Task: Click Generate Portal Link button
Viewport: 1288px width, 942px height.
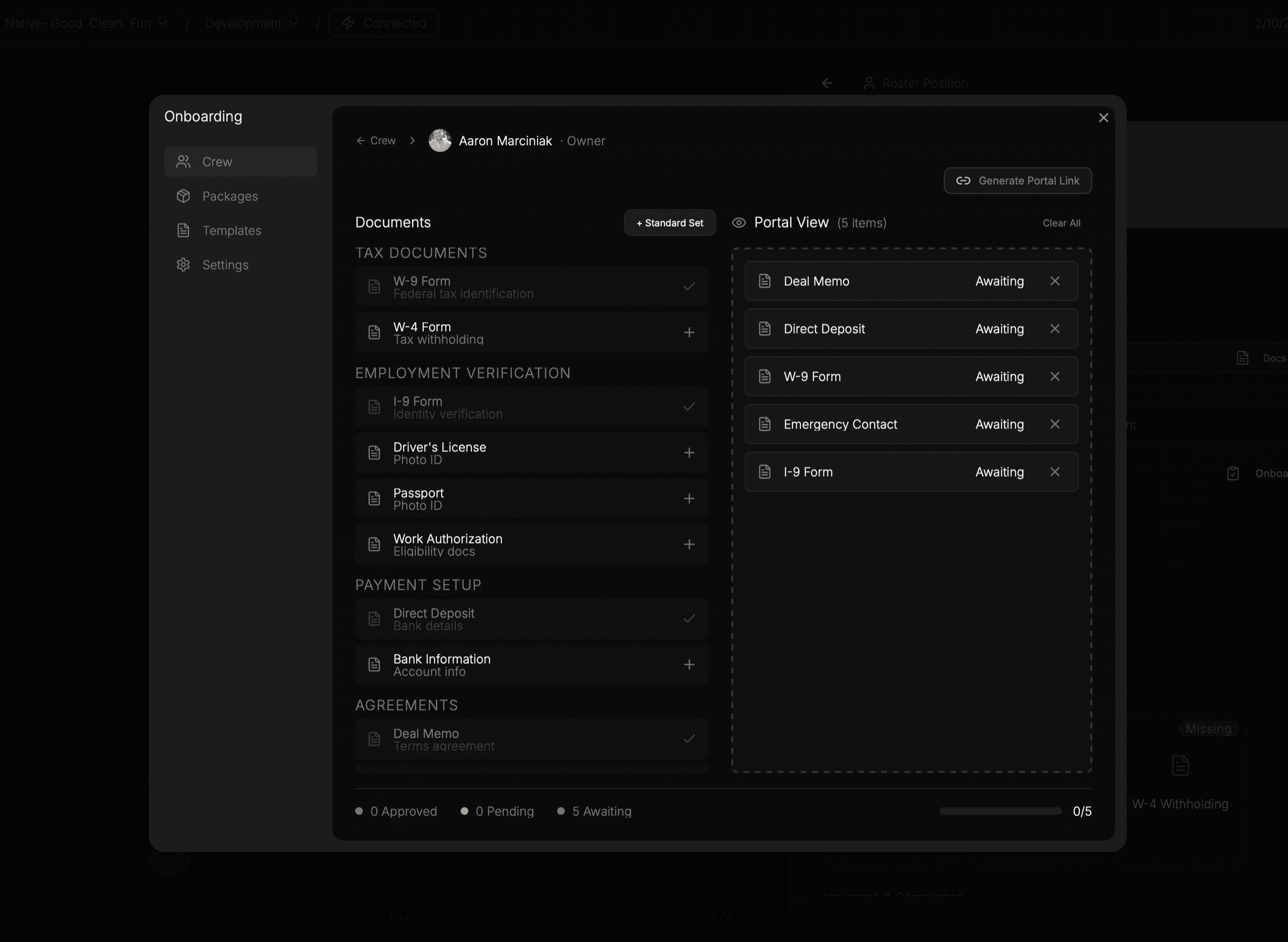Action: pyautogui.click(x=1018, y=181)
